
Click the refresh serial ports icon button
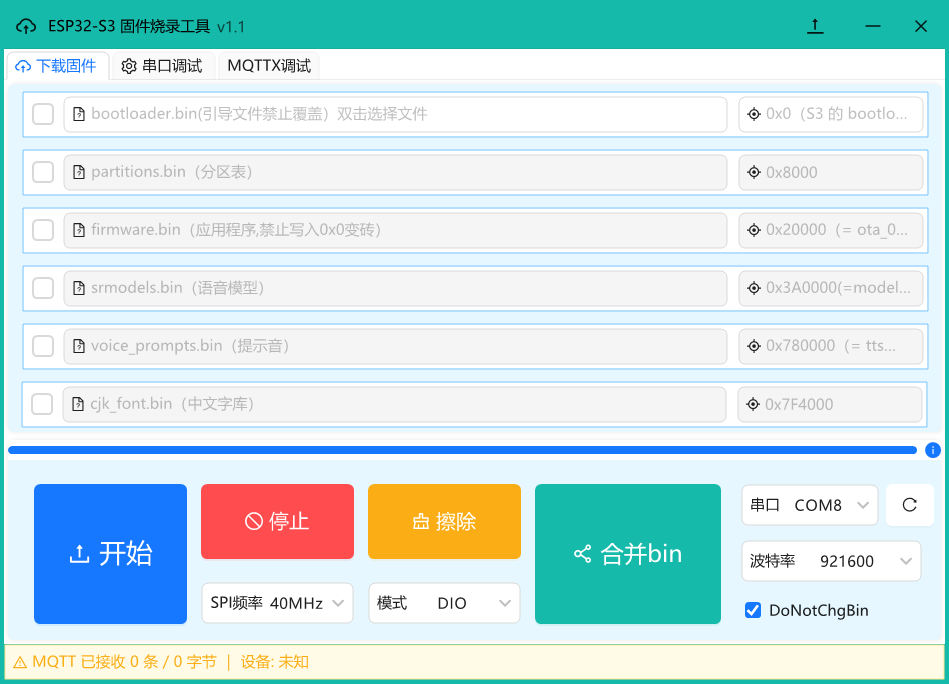tap(909, 505)
